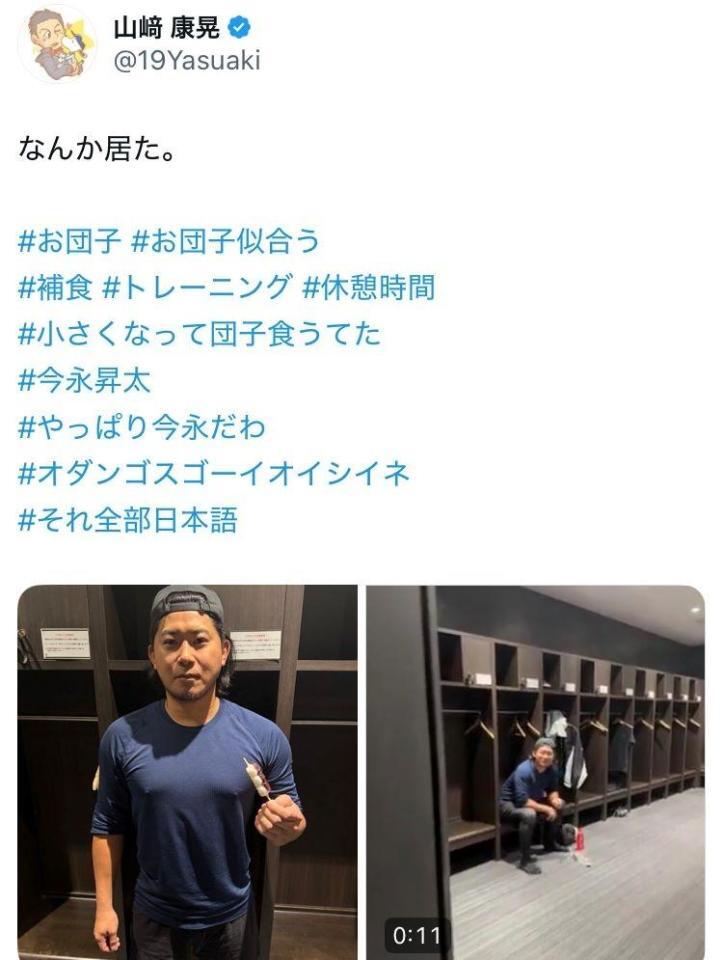
Task: Open hashtag #それ全部日本語
Action: [127, 520]
